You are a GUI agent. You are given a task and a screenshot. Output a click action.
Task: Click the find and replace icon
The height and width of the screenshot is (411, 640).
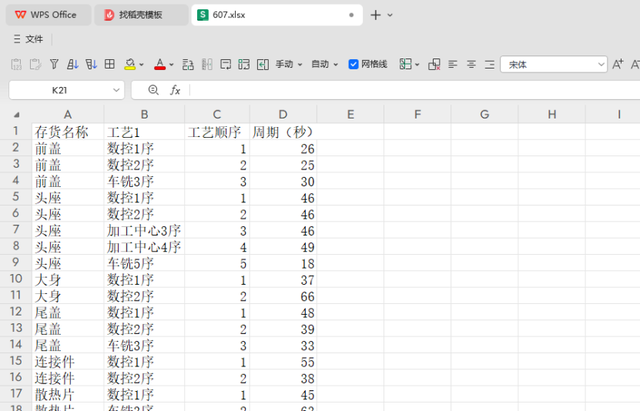(x=188, y=64)
